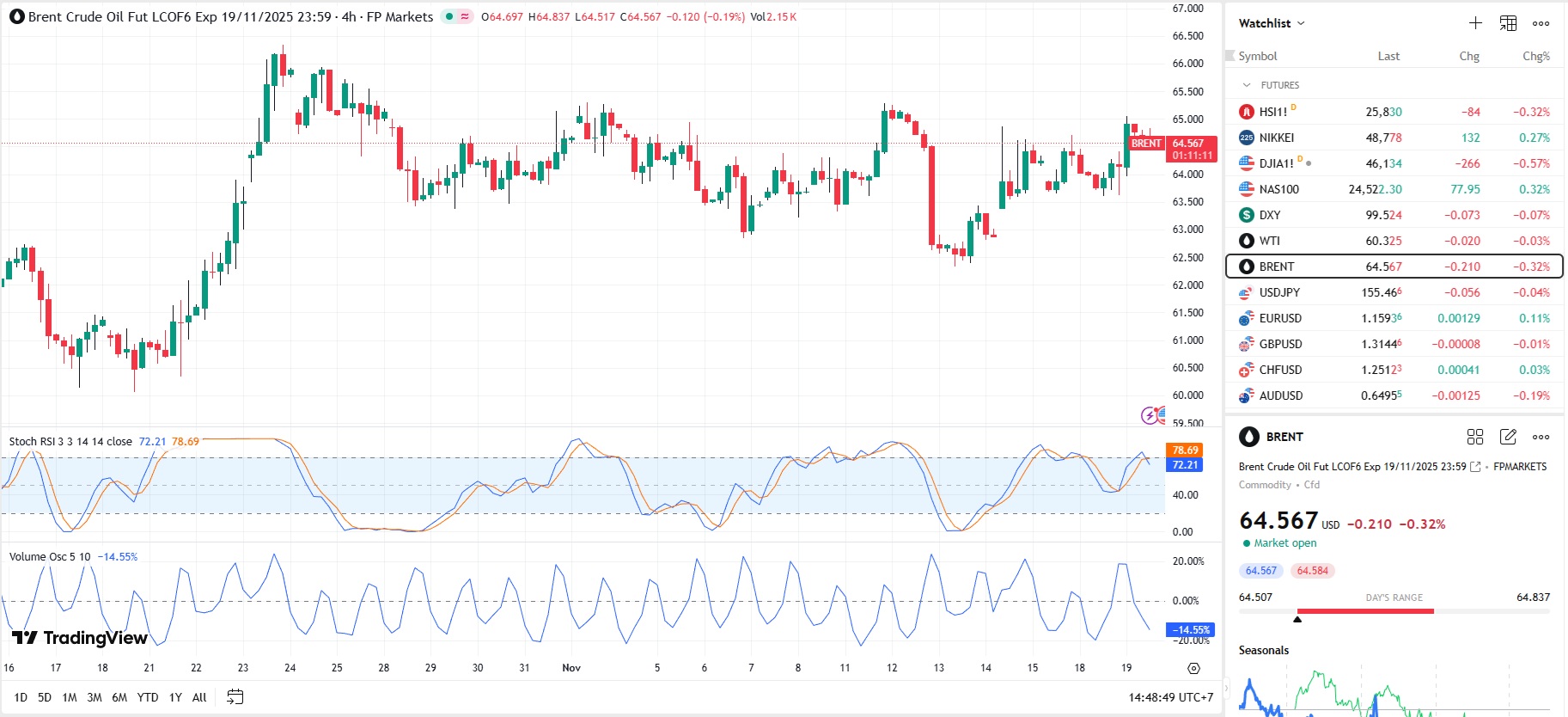1568x717 pixels.
Task: Collapse the FUTURES section in the watchlist
Action: click(x=1247, y=85)
